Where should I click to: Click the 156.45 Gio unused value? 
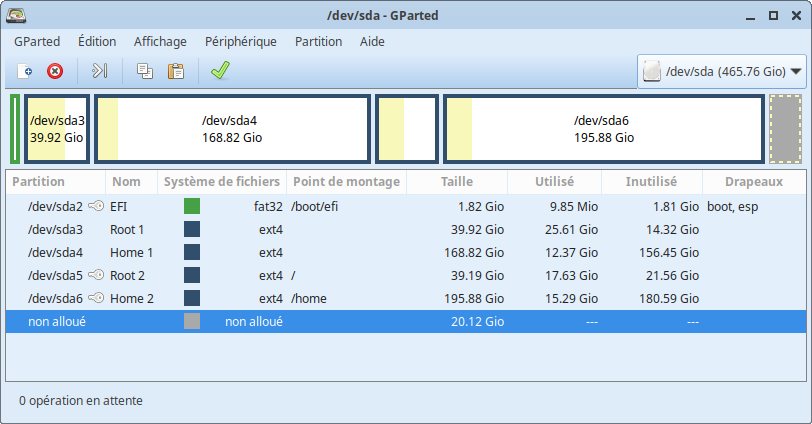669,253
